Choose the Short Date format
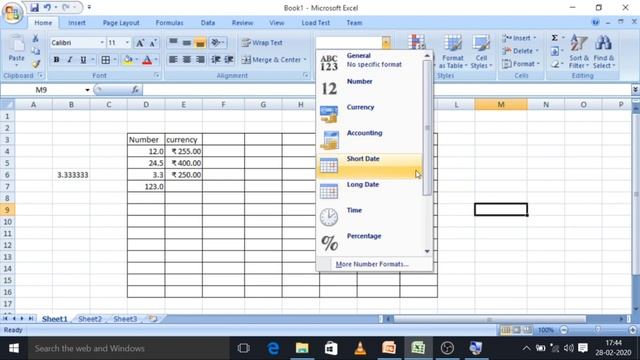Image resolution: width=640 pixels, height=360 pixels. click(369, 166)
